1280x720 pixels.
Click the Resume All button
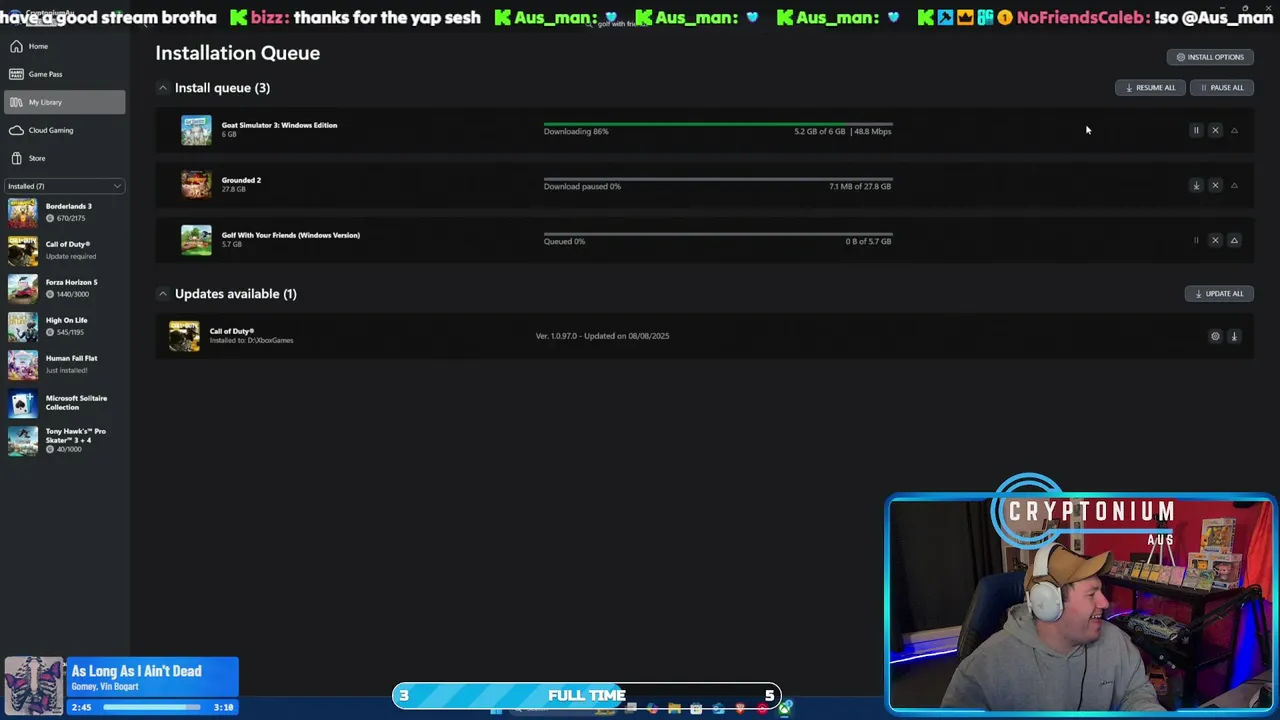tap(1150, 87)
